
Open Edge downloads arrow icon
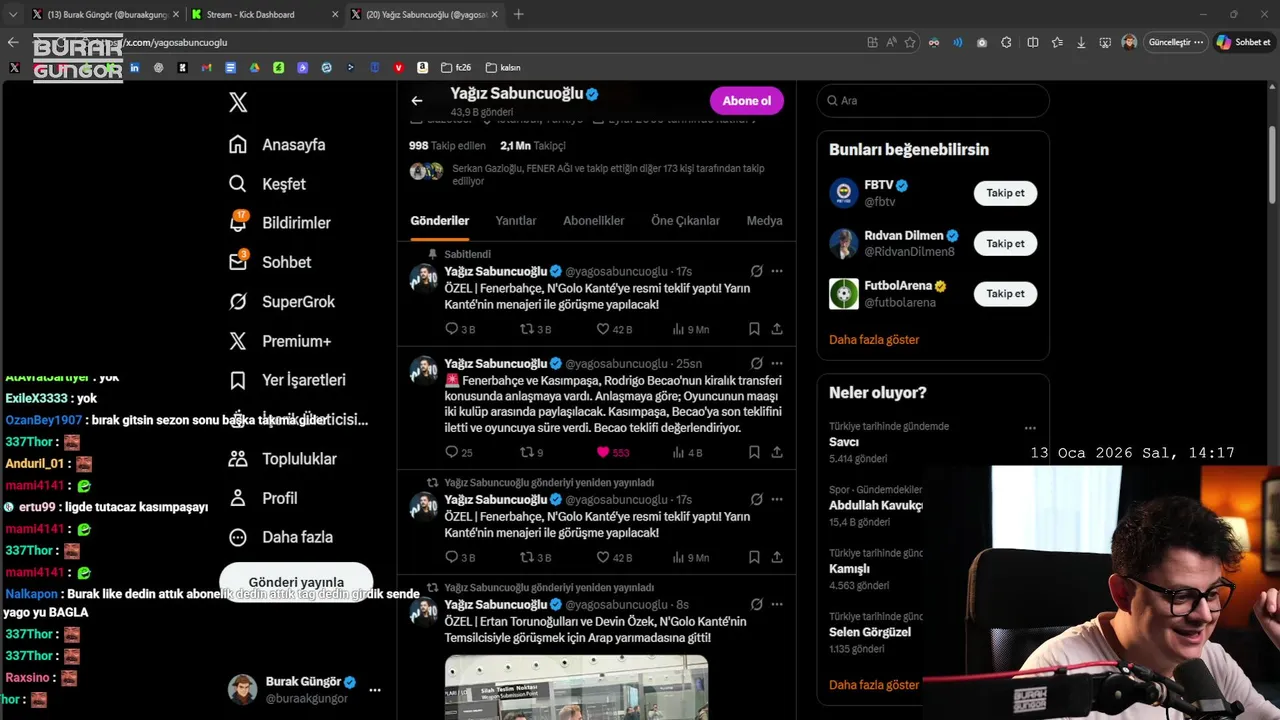[1081, 42]
